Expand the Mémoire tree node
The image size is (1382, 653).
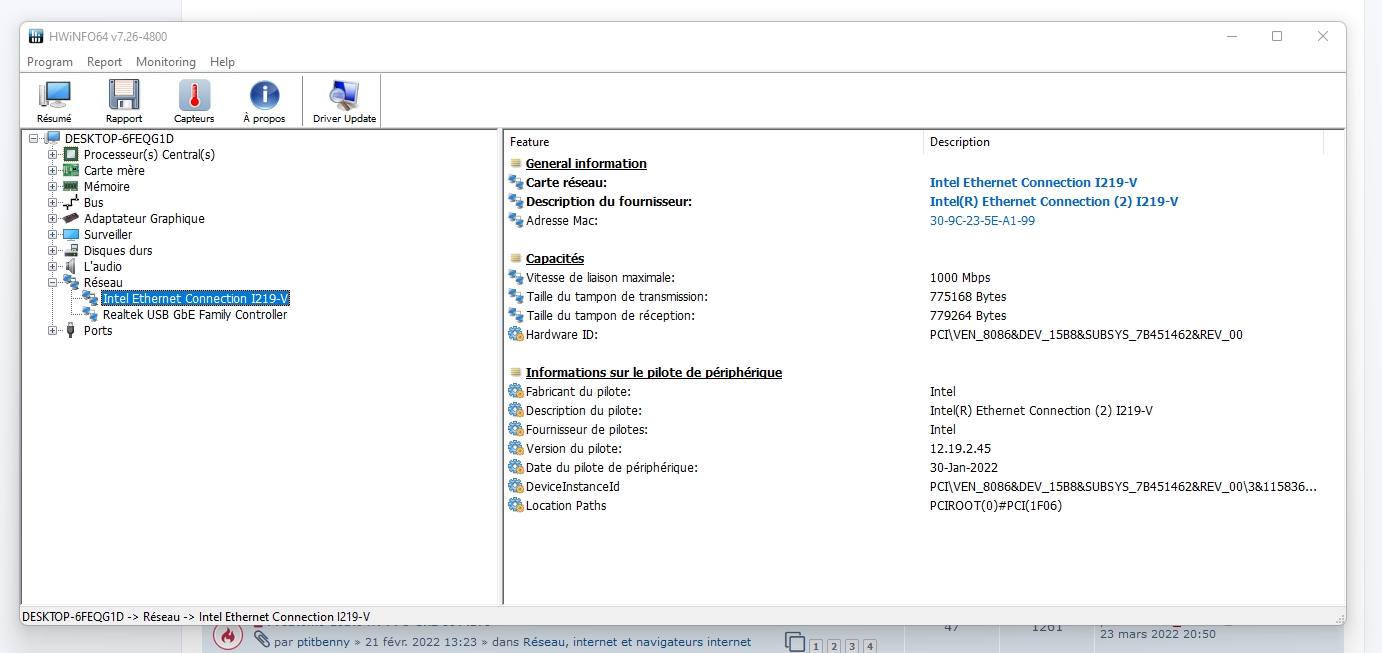[53, 187]
